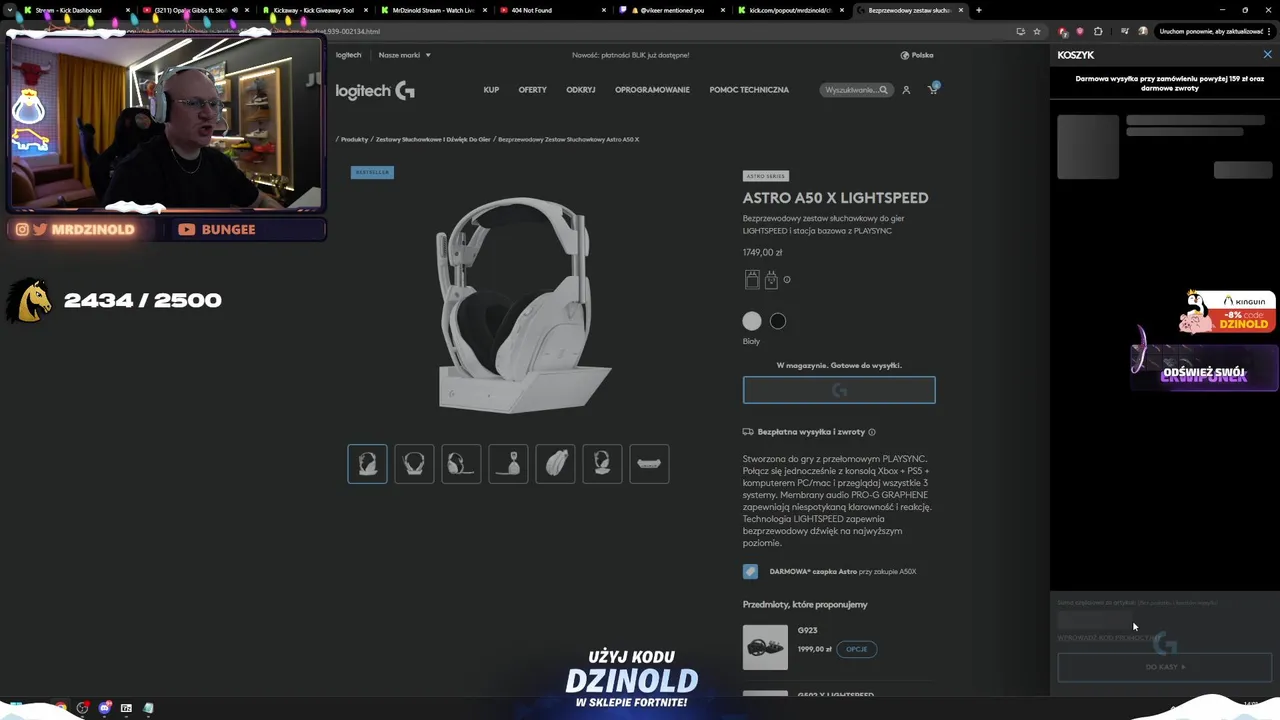Switch to the 404 Not Found tab

(x=550, y=10)
